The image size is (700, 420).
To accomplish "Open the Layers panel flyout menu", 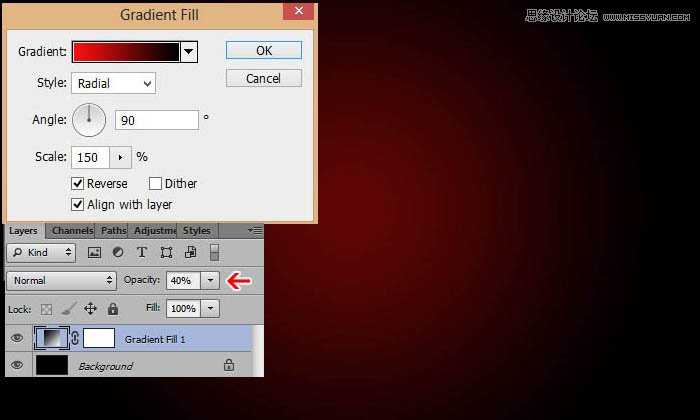I will tap(255, 230).
